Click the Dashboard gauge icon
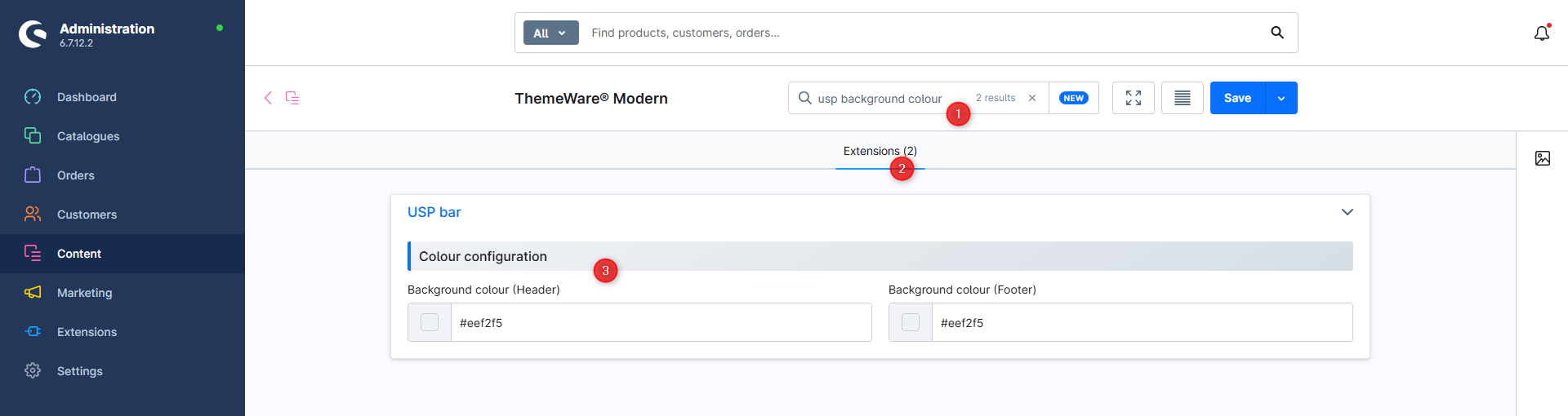 [x=33, y=97]
